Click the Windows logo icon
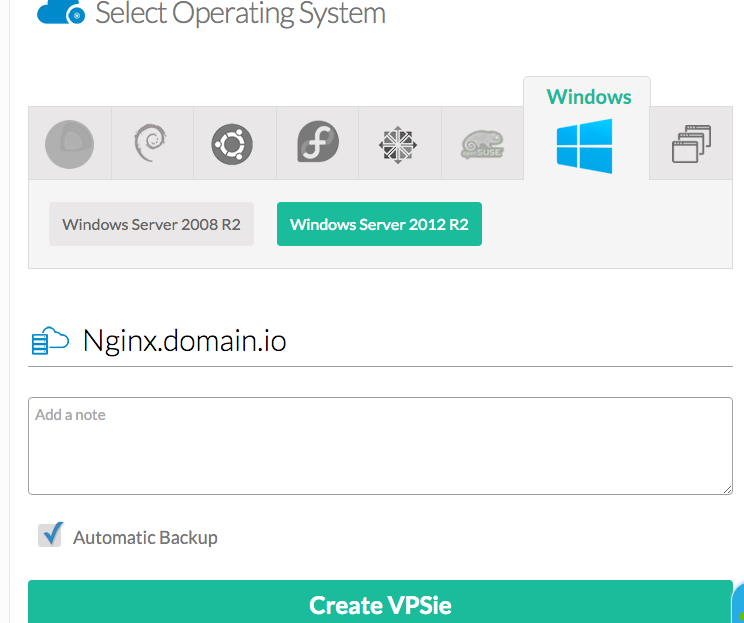Image resolution: width=744 pixels, height=623 pixels. 585,146
